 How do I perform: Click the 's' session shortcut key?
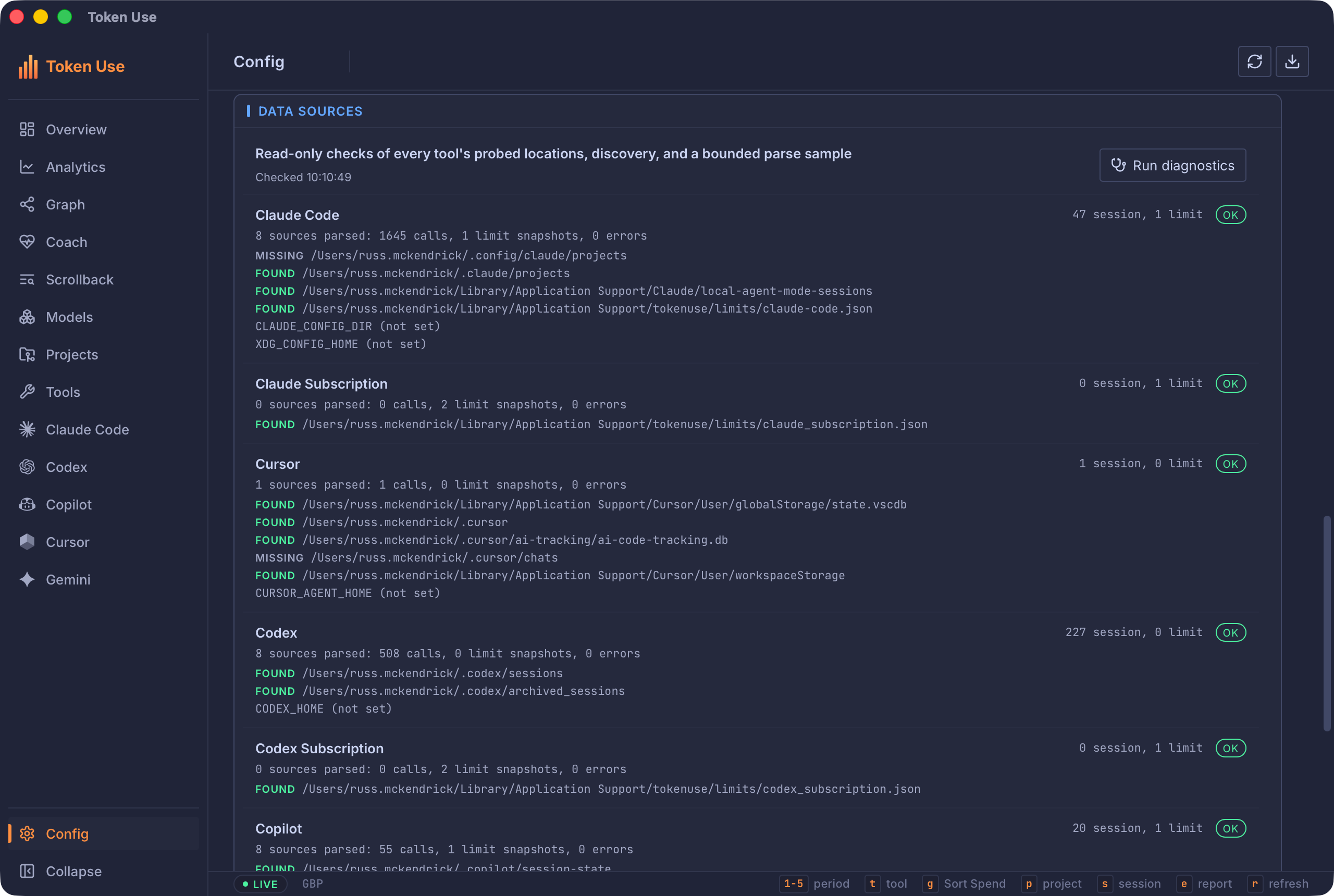click(1104, 883)
